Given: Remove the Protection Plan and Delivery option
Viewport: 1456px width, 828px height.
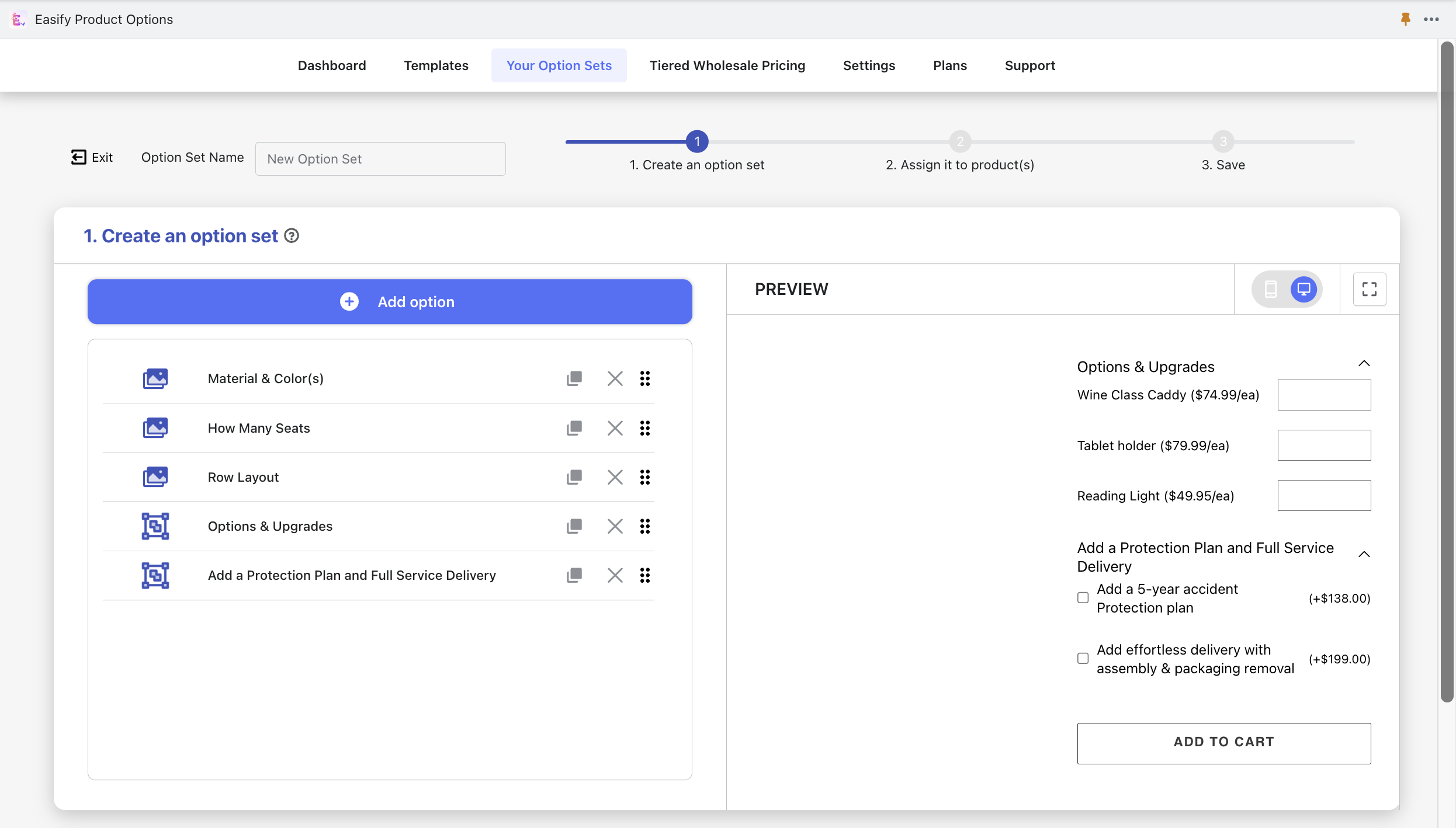Looking at the screenshot, I should [615, 575].
